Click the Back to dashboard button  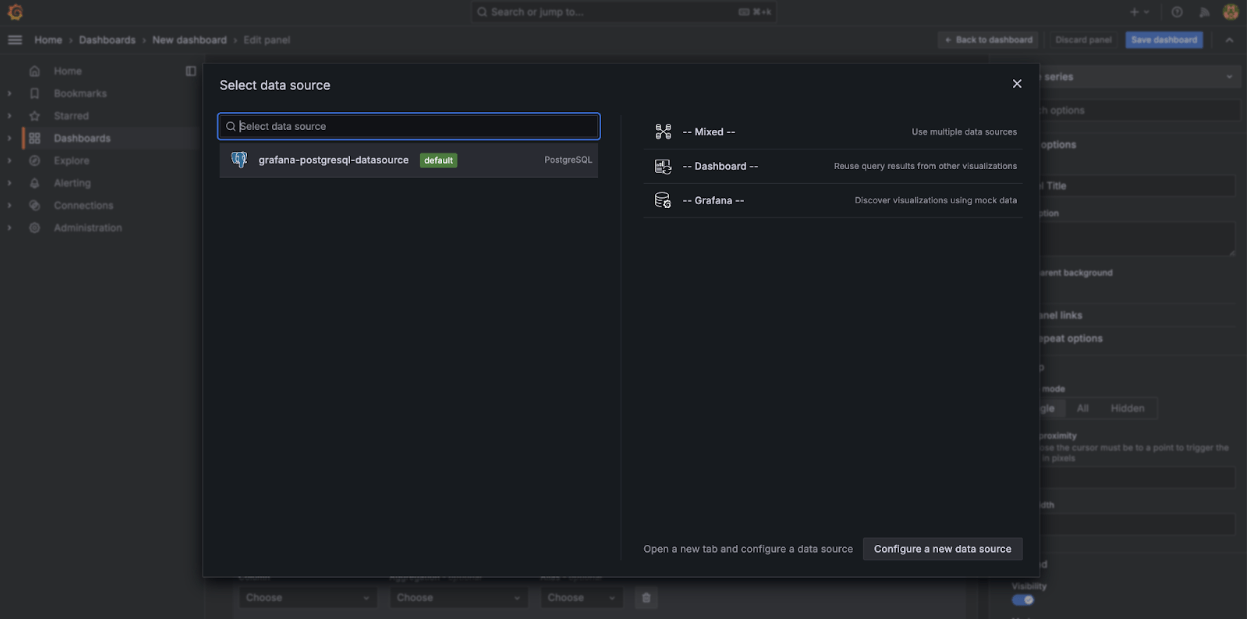[x=988, y=40]
